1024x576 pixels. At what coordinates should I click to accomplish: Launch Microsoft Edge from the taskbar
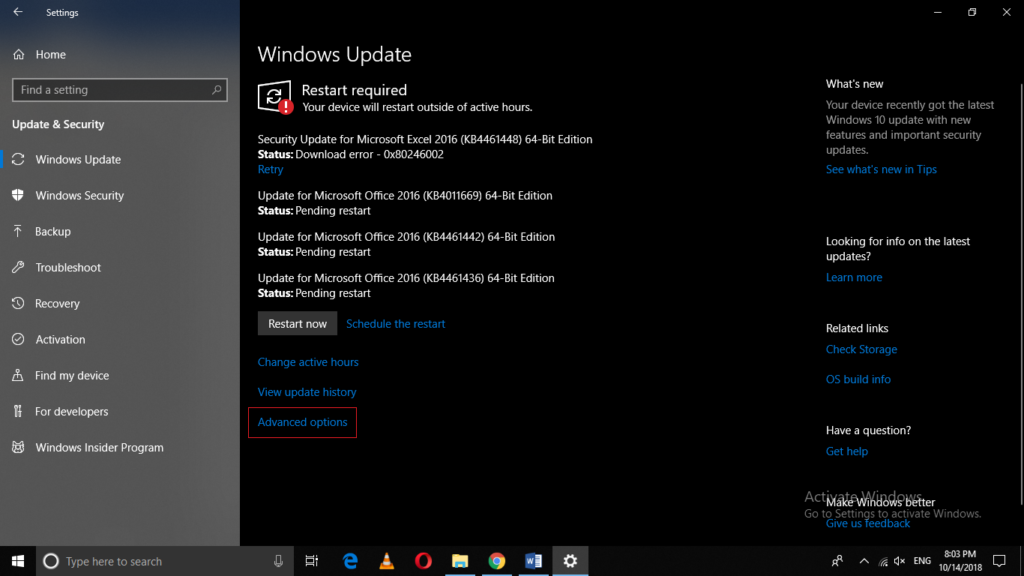coord(350,561)
